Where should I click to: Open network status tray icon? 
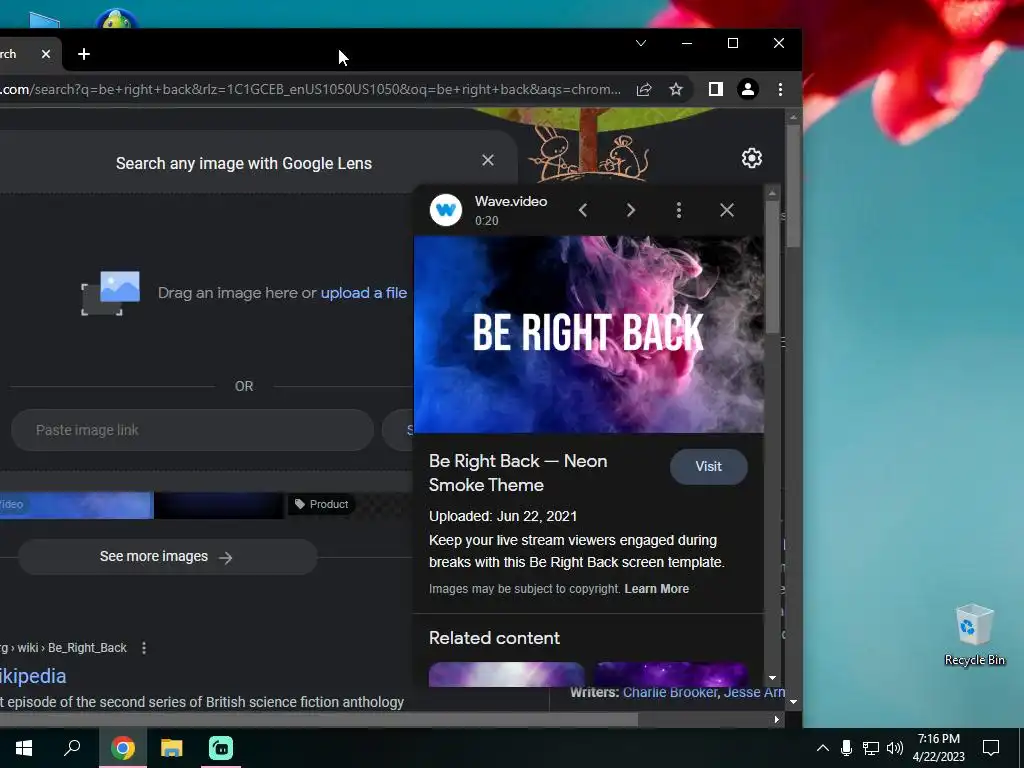871,748
